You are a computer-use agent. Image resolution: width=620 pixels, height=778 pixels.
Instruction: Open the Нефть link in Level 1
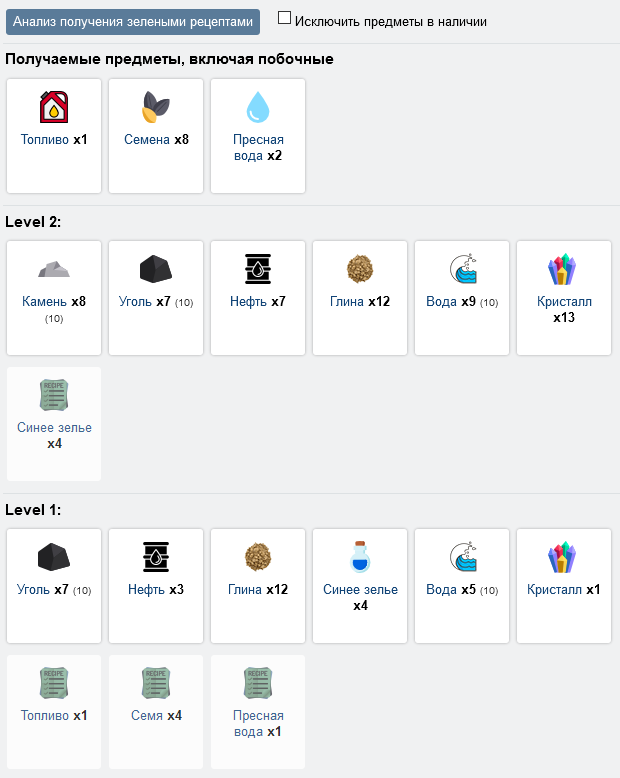coord(146,589)
